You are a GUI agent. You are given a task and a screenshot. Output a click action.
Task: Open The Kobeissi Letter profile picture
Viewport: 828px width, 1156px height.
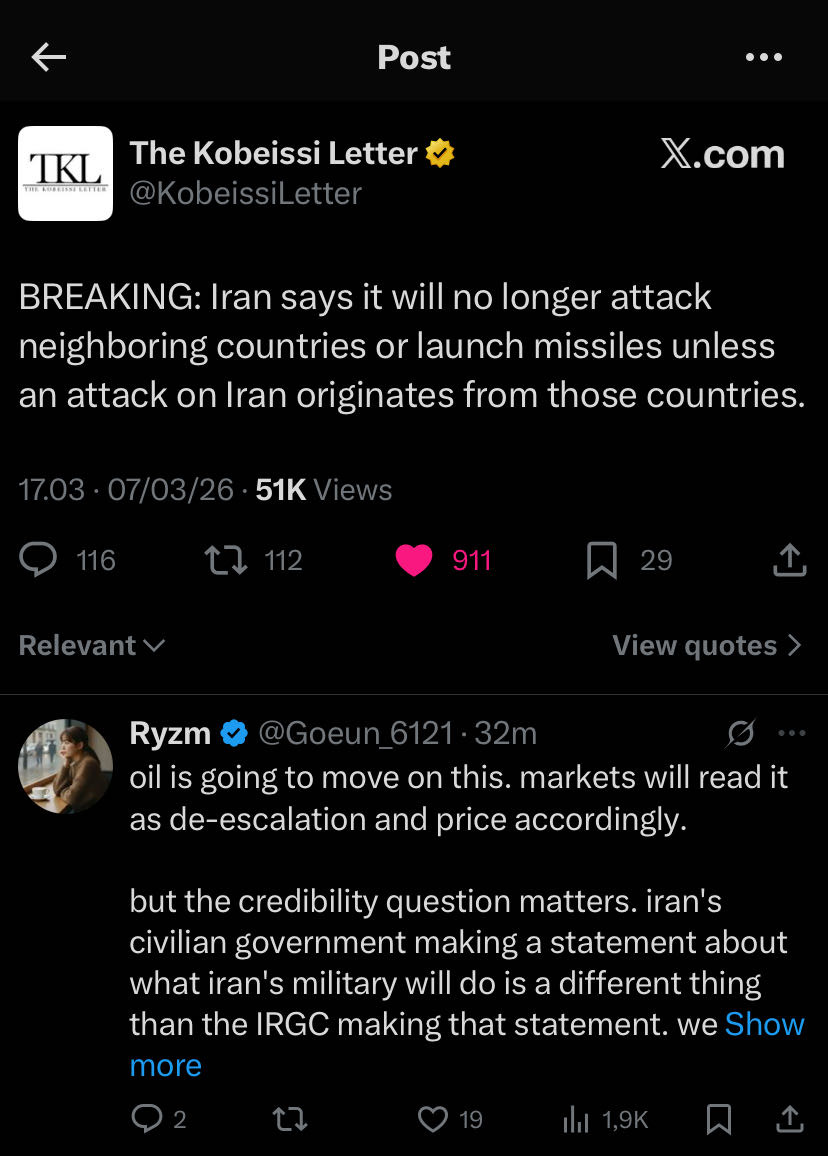66,173
